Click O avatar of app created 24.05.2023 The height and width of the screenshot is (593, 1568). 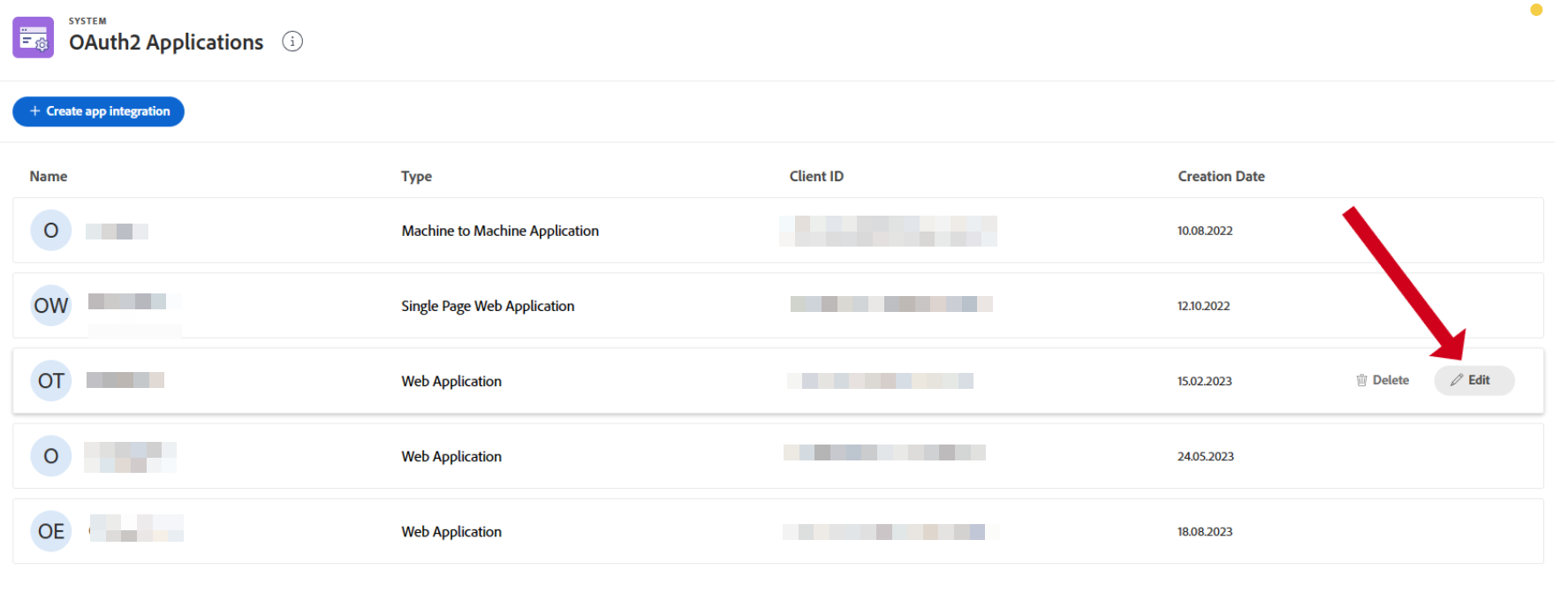point(51,456)
